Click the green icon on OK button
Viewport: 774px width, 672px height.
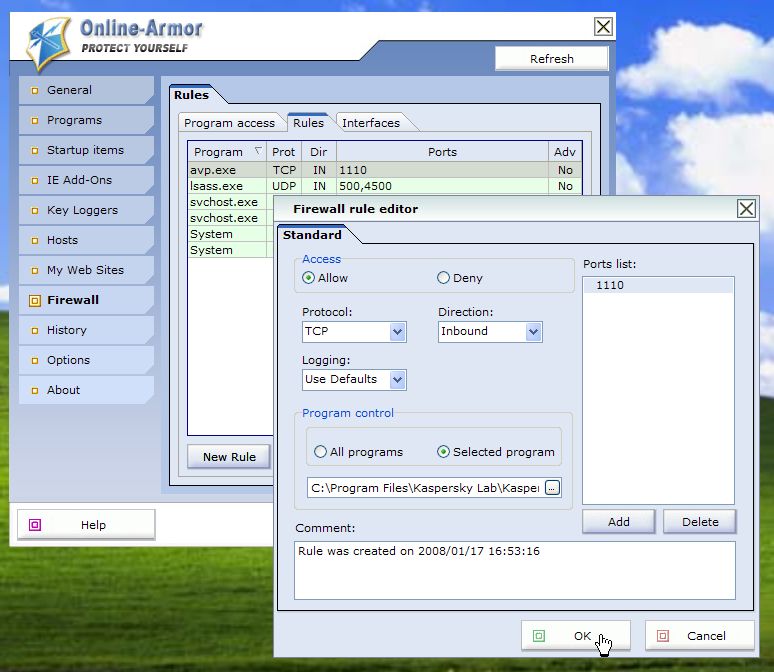pos(539,636)
